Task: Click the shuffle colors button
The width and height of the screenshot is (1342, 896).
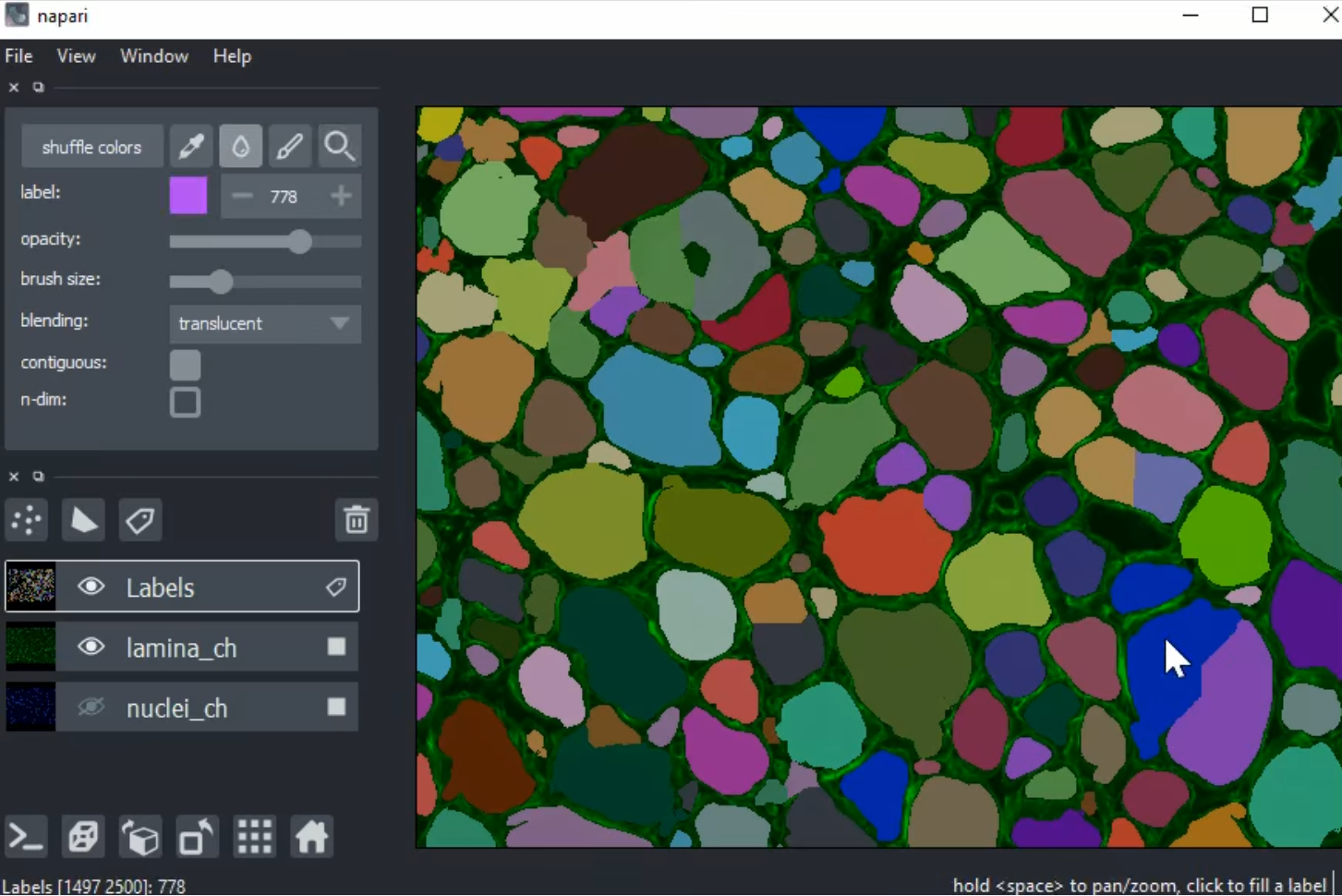Action: click(x=91, y=147)
